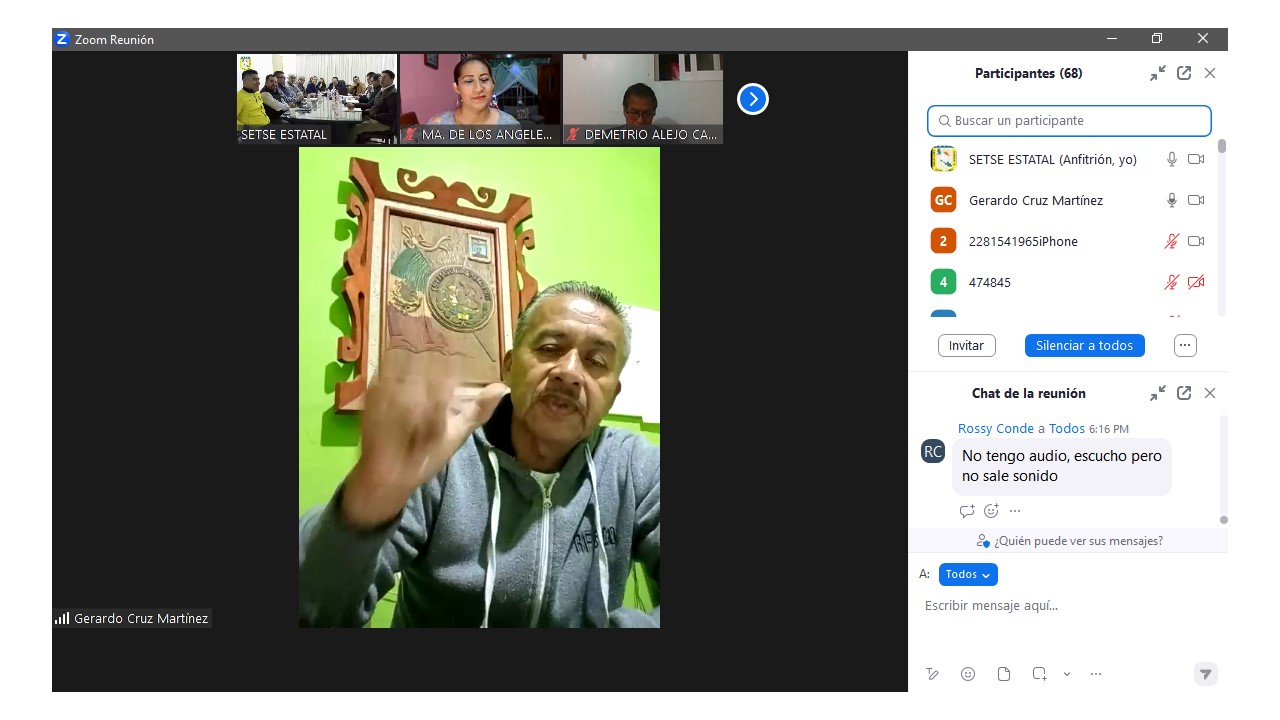Screen dimensions: 1280x720
Task: Reply to Rossy Conde's message
Action: [966, 511]
